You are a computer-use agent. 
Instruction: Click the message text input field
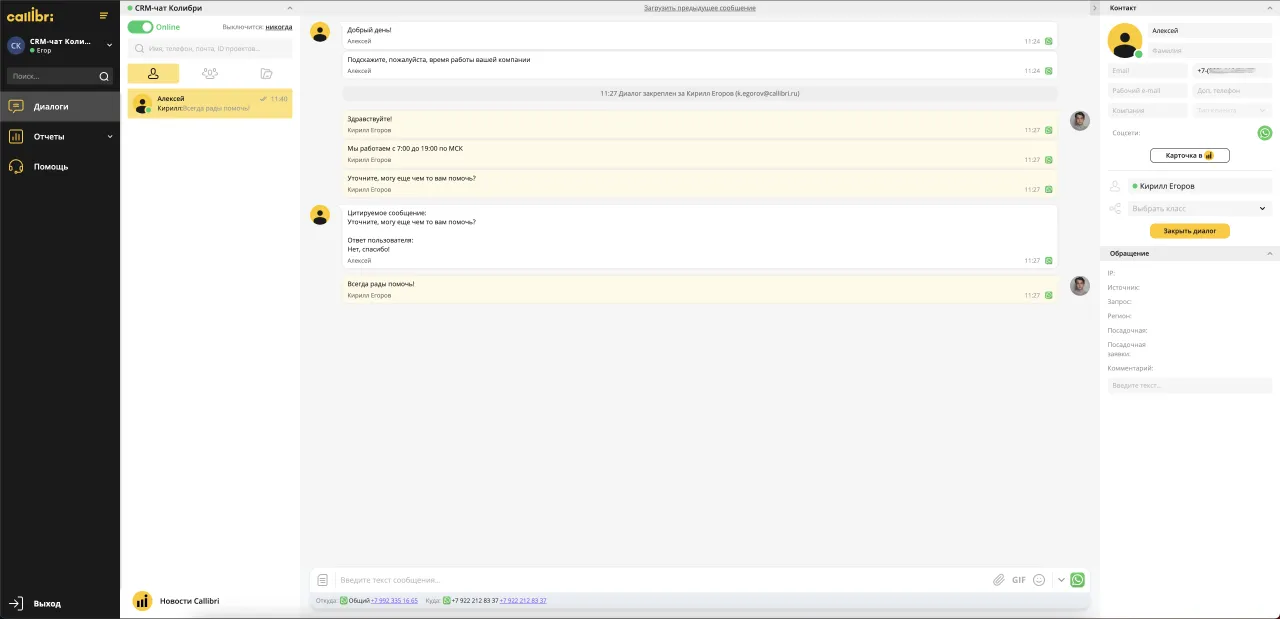click(660, 580)
